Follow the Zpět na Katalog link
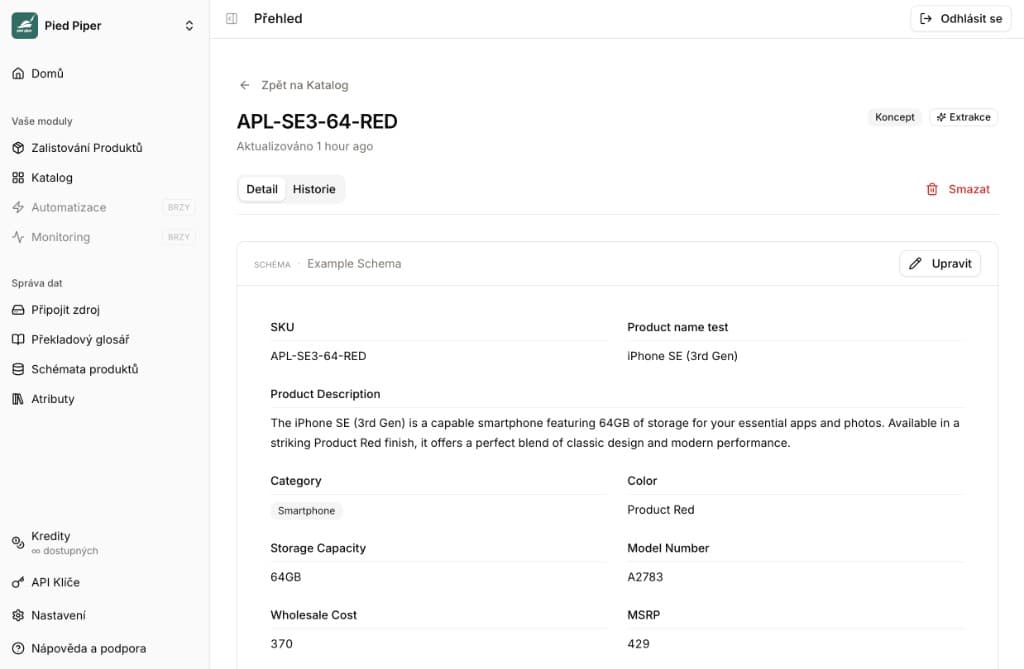This screenshot has height=669, width=1024. coord(295,85)
